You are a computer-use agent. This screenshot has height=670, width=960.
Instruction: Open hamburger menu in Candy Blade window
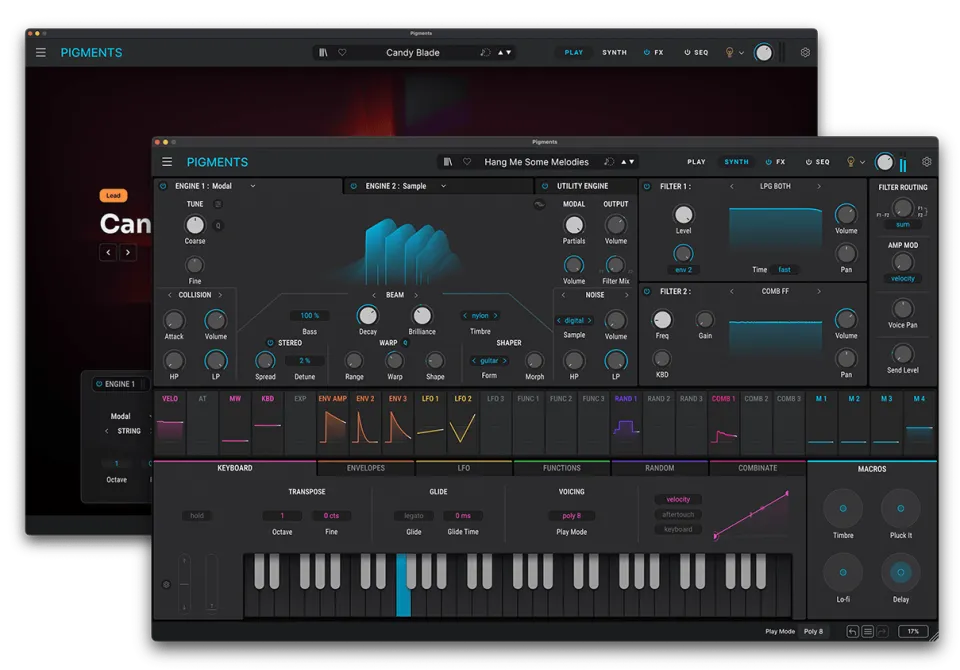coord(40,53)
